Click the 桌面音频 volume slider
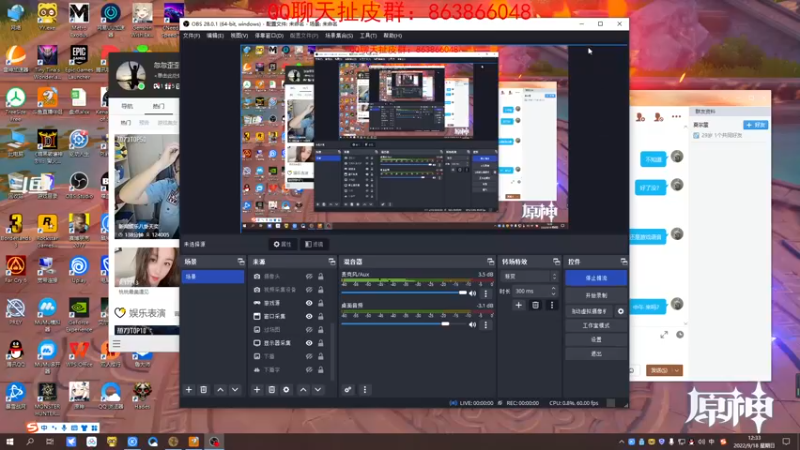 404,324
